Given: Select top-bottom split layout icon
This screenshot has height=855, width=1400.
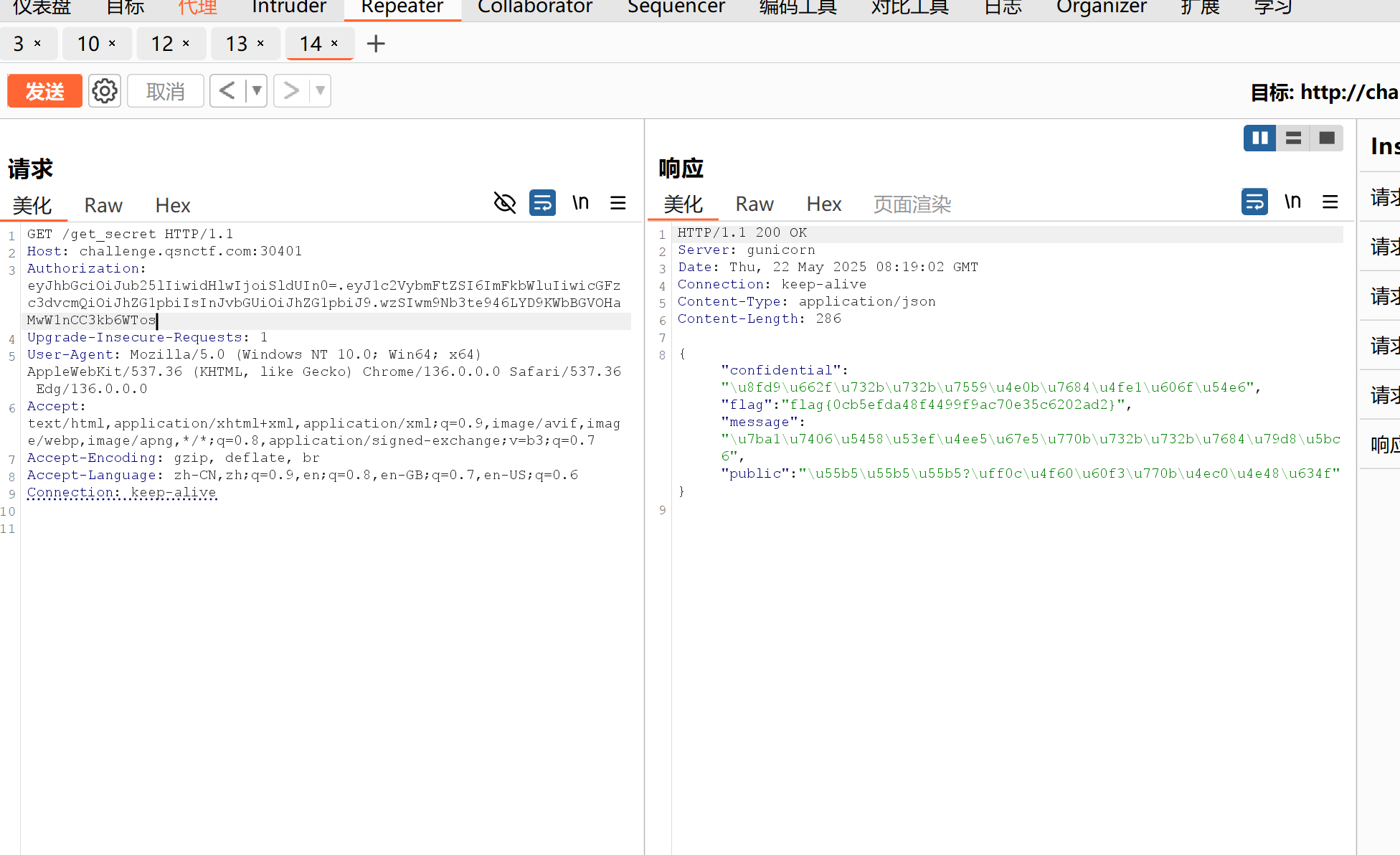Looking at the screenshot, I should pyautogui.click(x=1293, y=138).
